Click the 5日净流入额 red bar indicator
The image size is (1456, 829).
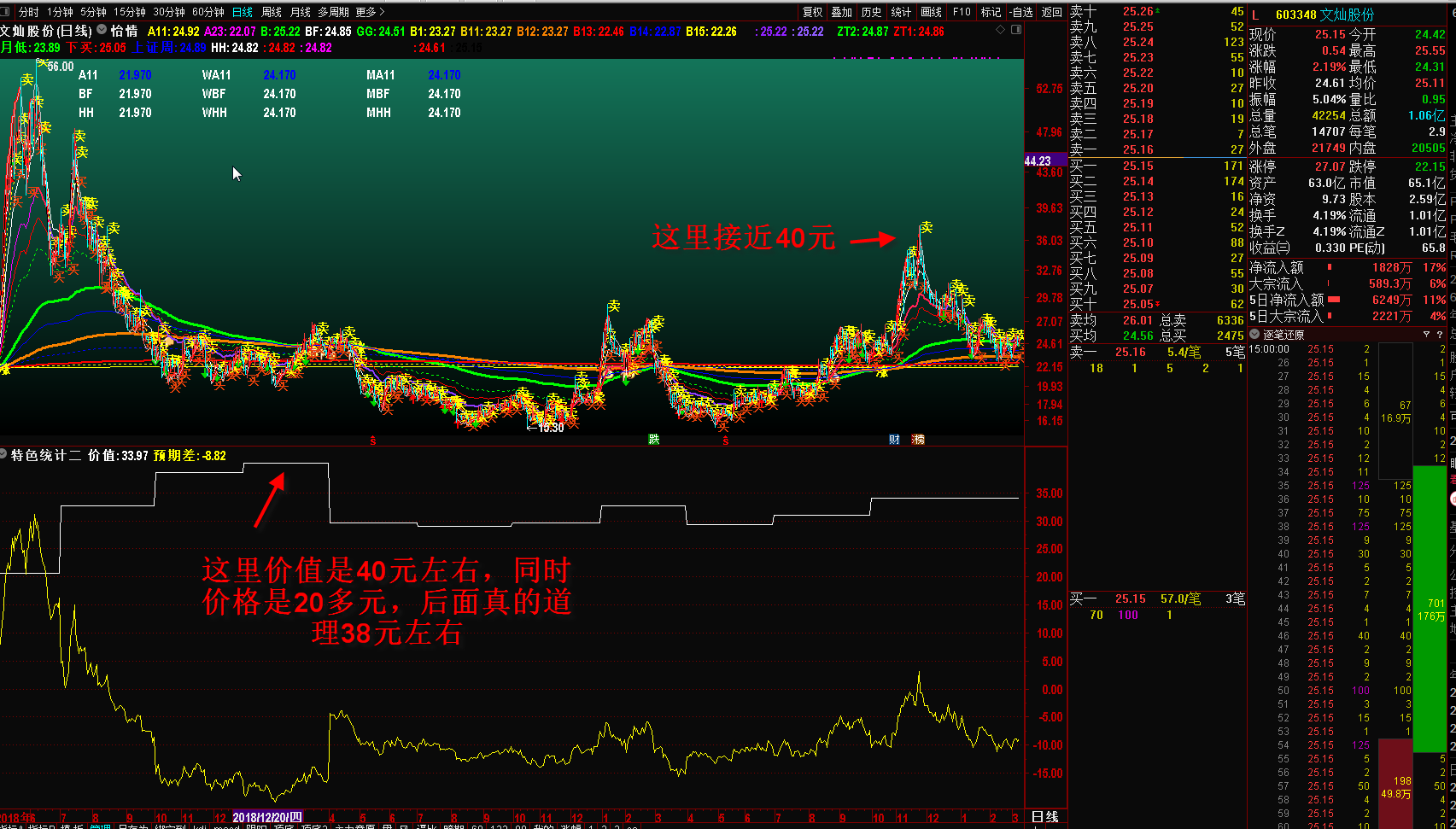1334,300
